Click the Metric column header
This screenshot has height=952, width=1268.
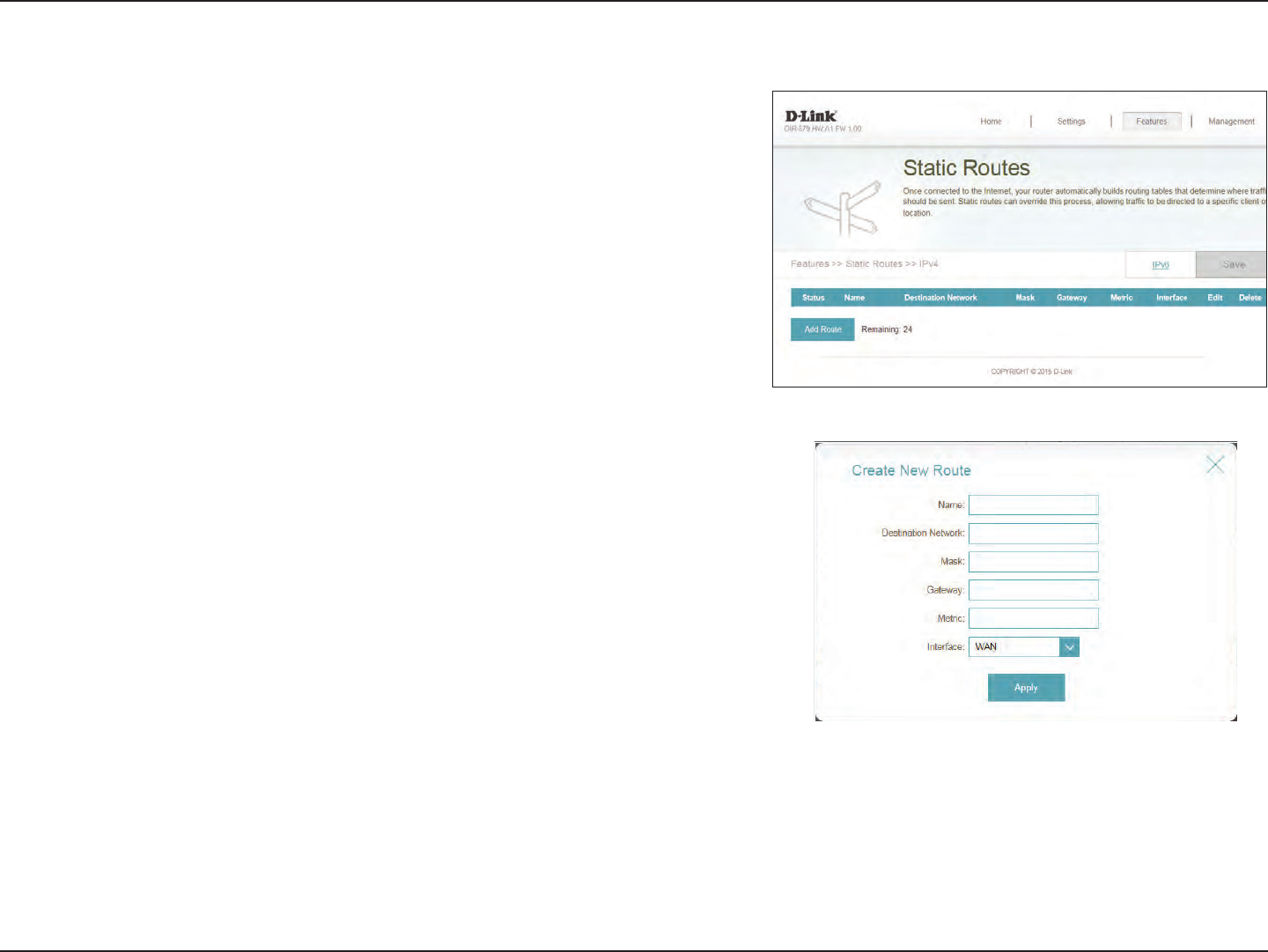1121,298
